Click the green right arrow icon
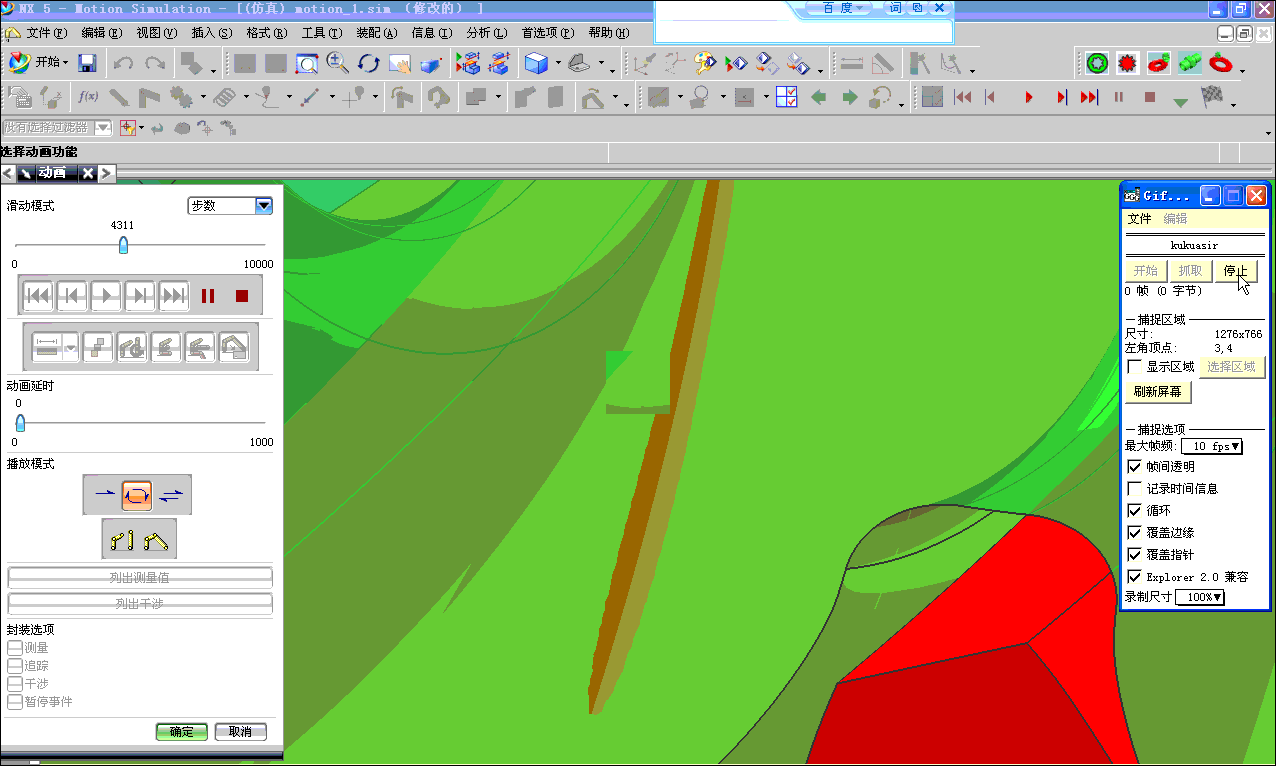Screen dimensions: 1276x766 coord(850,97)
